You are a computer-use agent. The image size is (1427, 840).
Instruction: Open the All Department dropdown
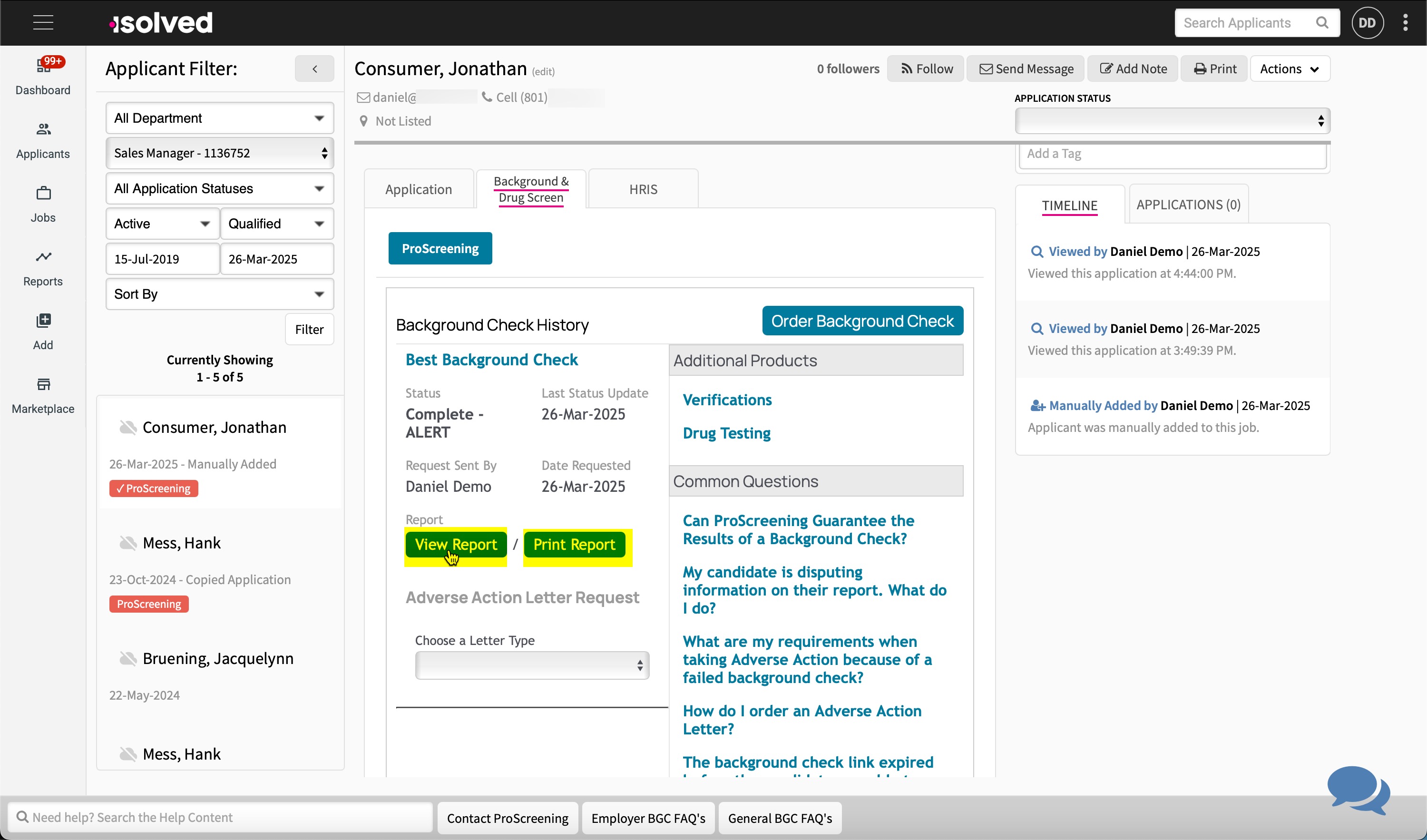220,118
